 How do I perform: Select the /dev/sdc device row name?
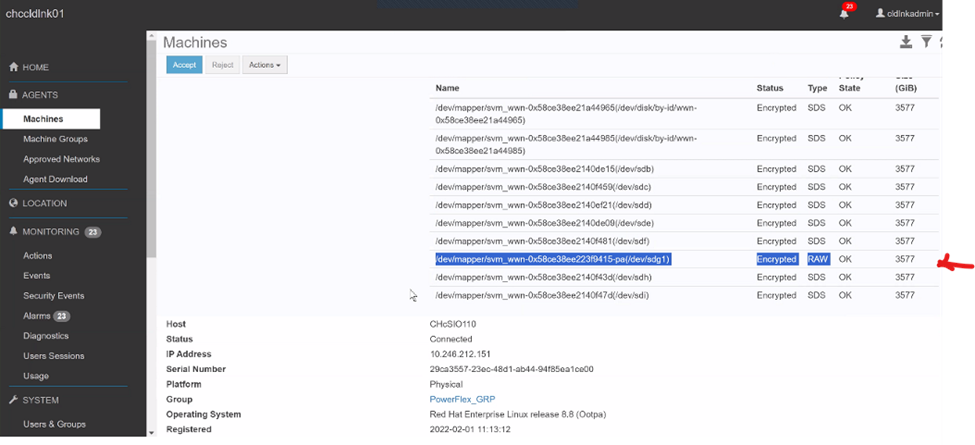[543, 187]
